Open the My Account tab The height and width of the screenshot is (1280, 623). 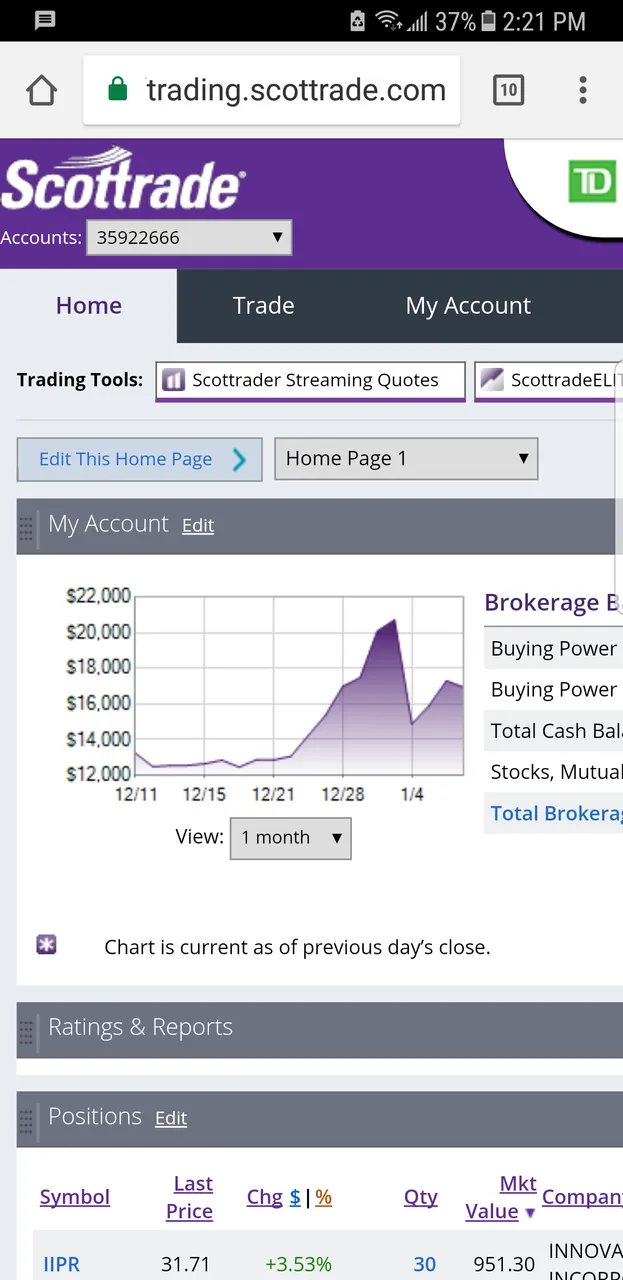[x=468, y=306]
